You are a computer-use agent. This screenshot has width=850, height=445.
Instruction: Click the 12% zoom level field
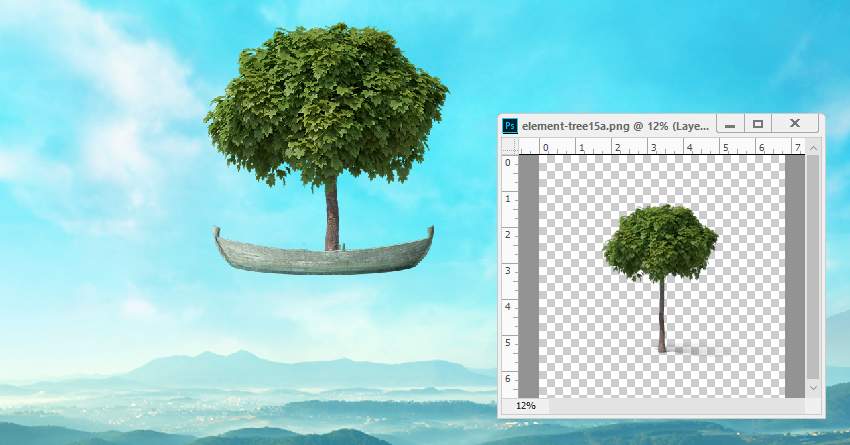[x=525, y=405]
